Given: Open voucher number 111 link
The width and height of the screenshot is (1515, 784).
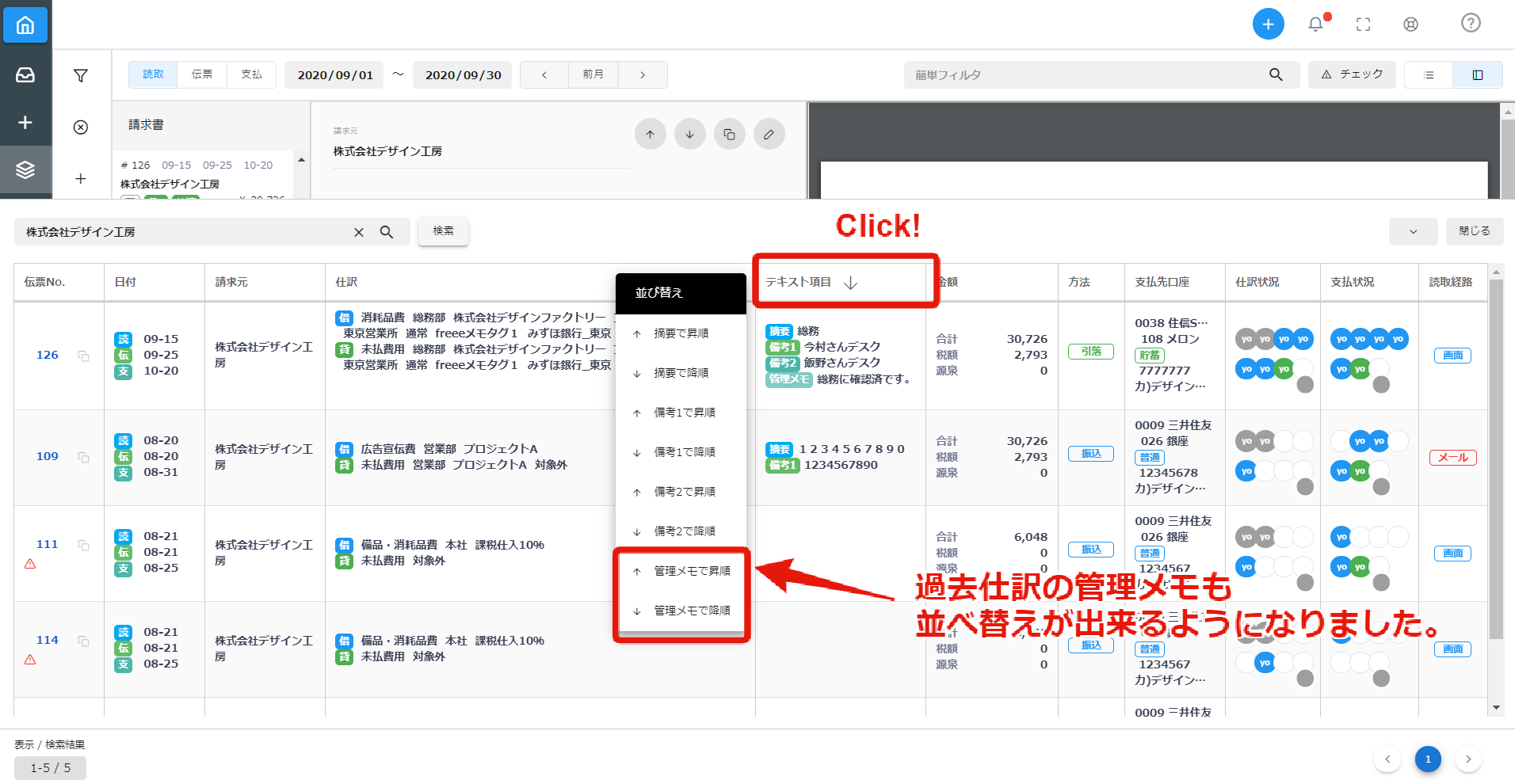Looking at the screenshot, I should tap(48, 544).
